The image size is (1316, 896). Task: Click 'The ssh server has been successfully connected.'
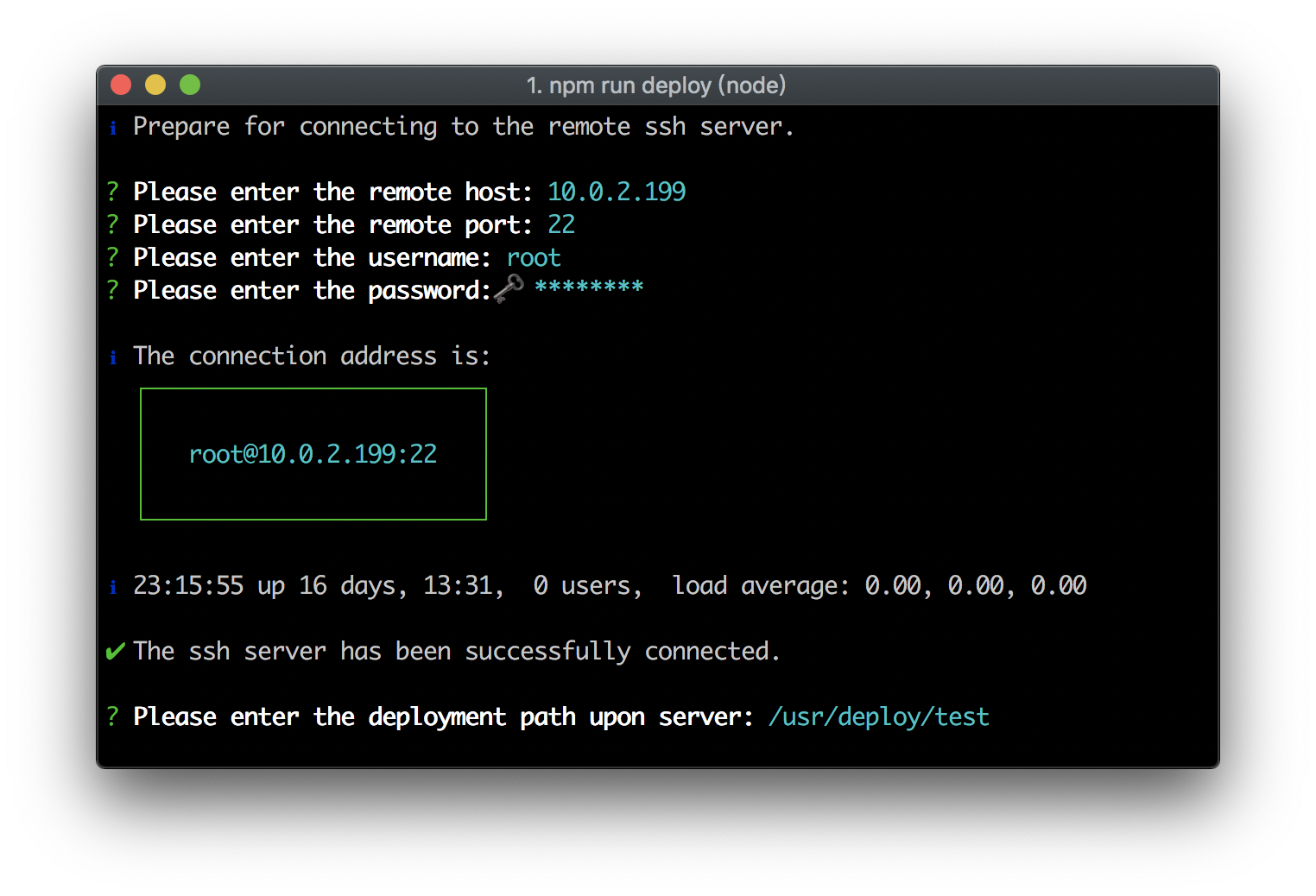457,652
